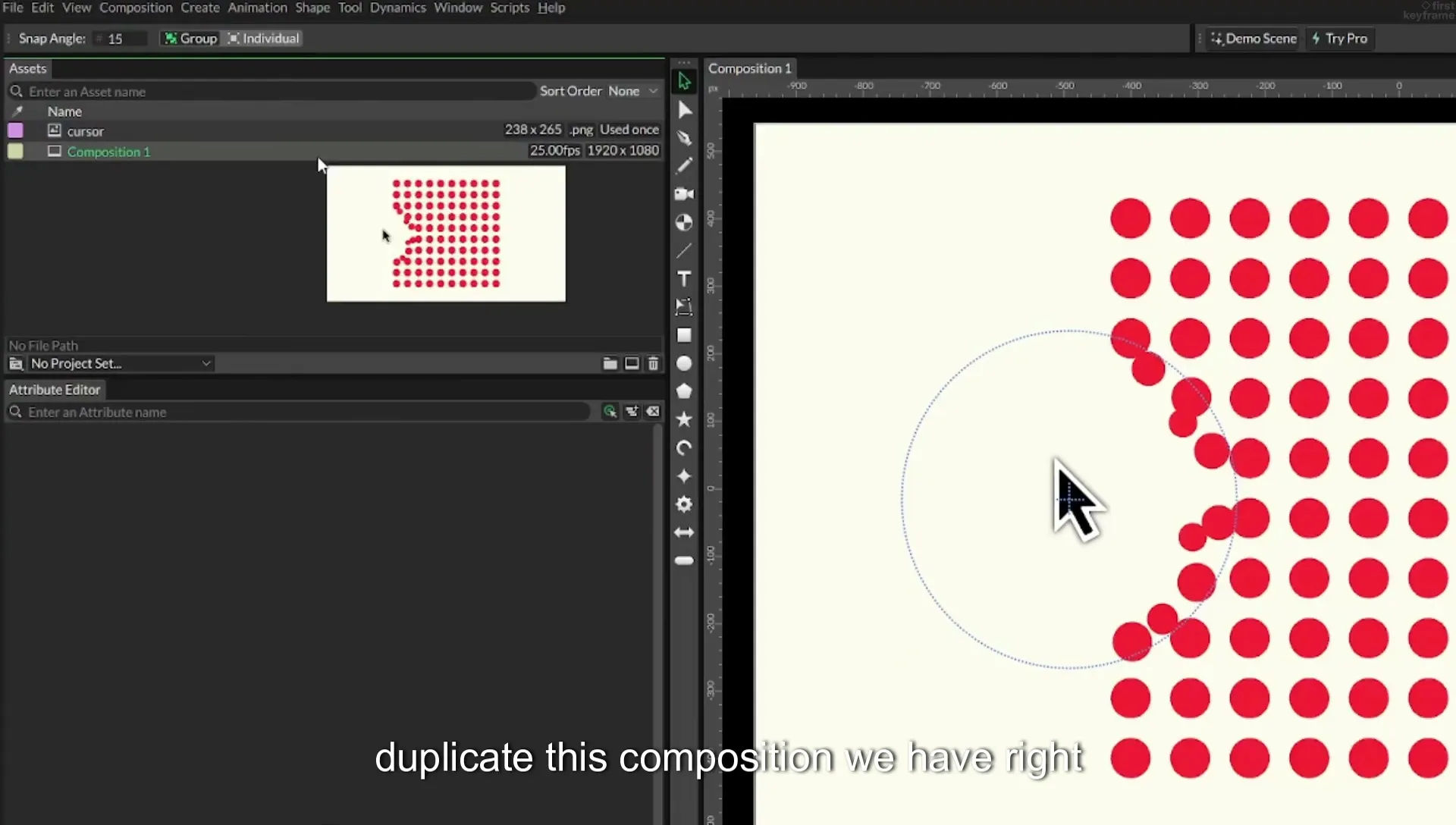Select the cursor asset row
This screenshot has width=1456, height=825.
tap(334, 130)
